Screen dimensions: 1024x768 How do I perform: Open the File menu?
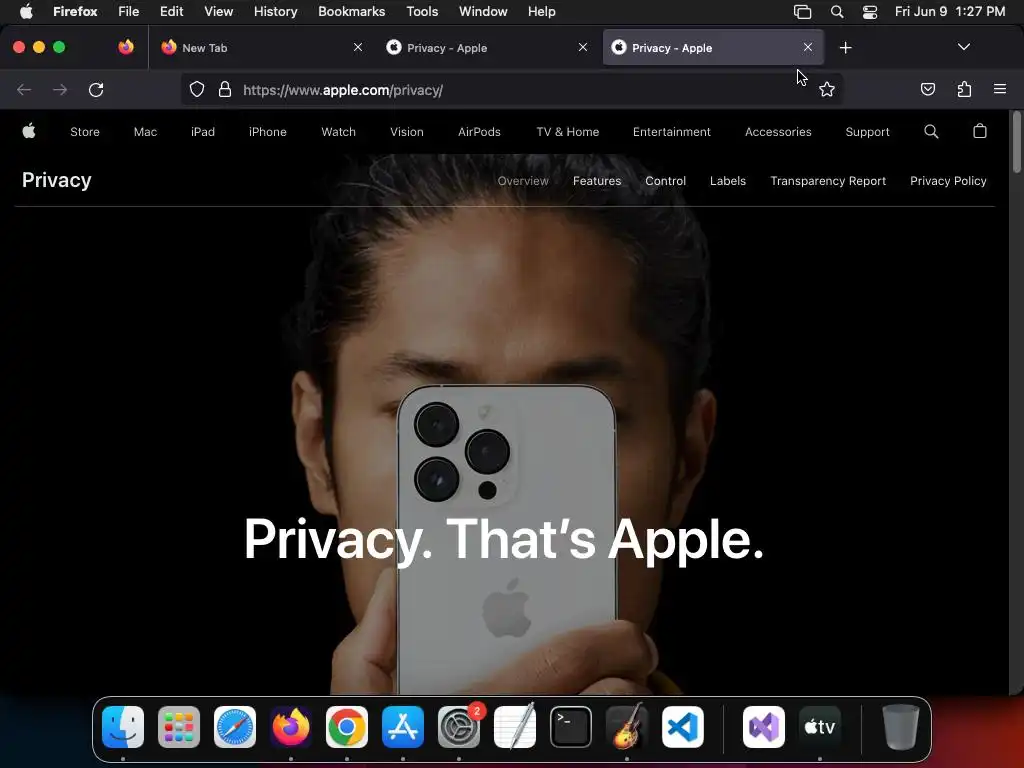click(x=129, y=12)
